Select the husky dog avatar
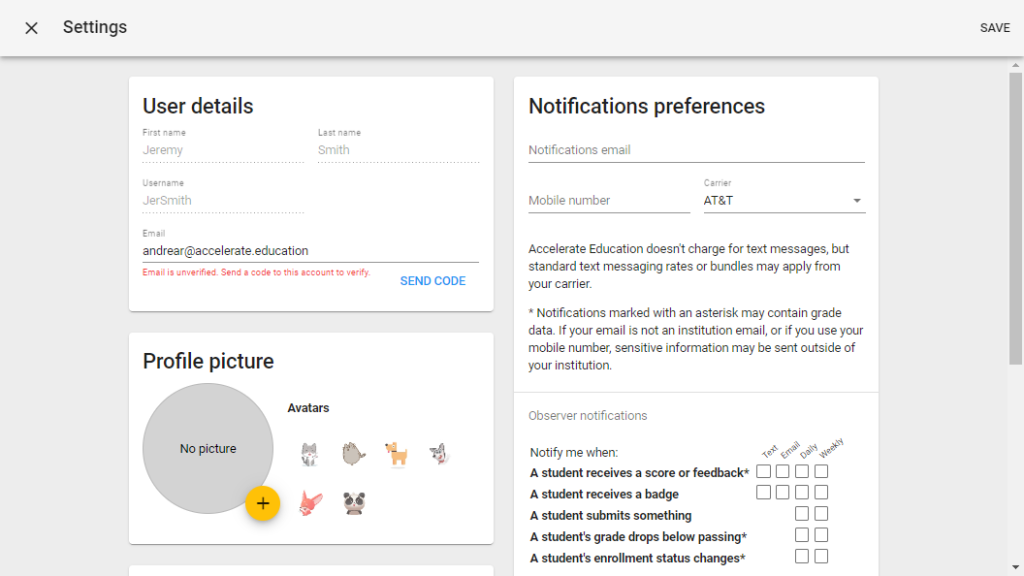The image size is (1024, 576). pyautogui.click(x=440, y=454)
